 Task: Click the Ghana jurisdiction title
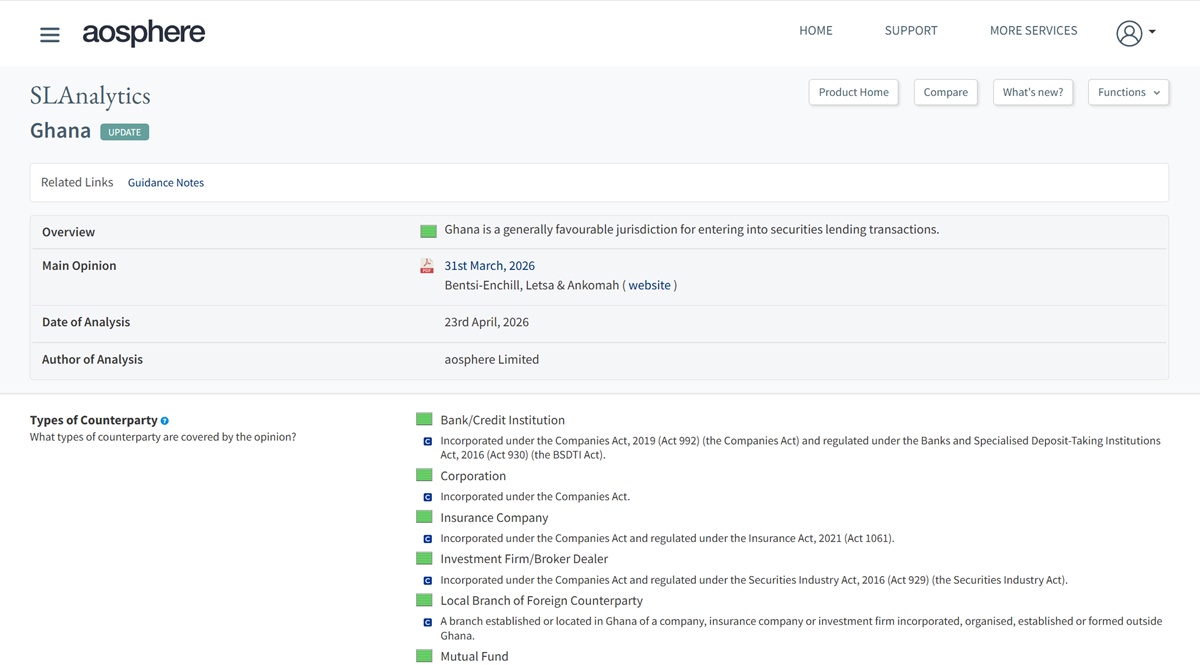click(x=61, y=131)
